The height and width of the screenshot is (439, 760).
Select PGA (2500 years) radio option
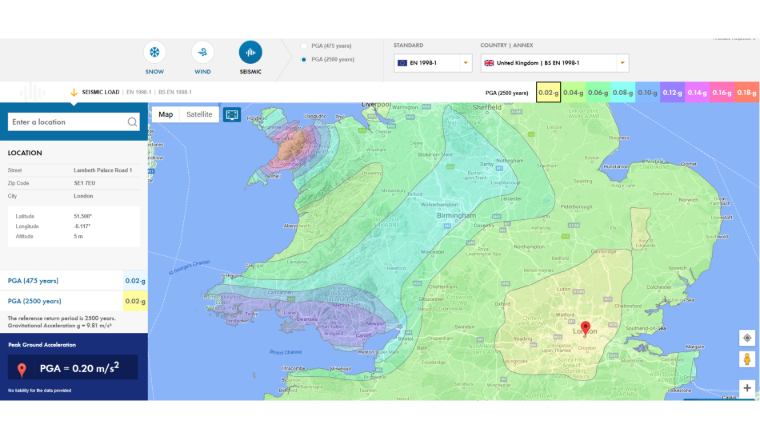click(304, 60)
